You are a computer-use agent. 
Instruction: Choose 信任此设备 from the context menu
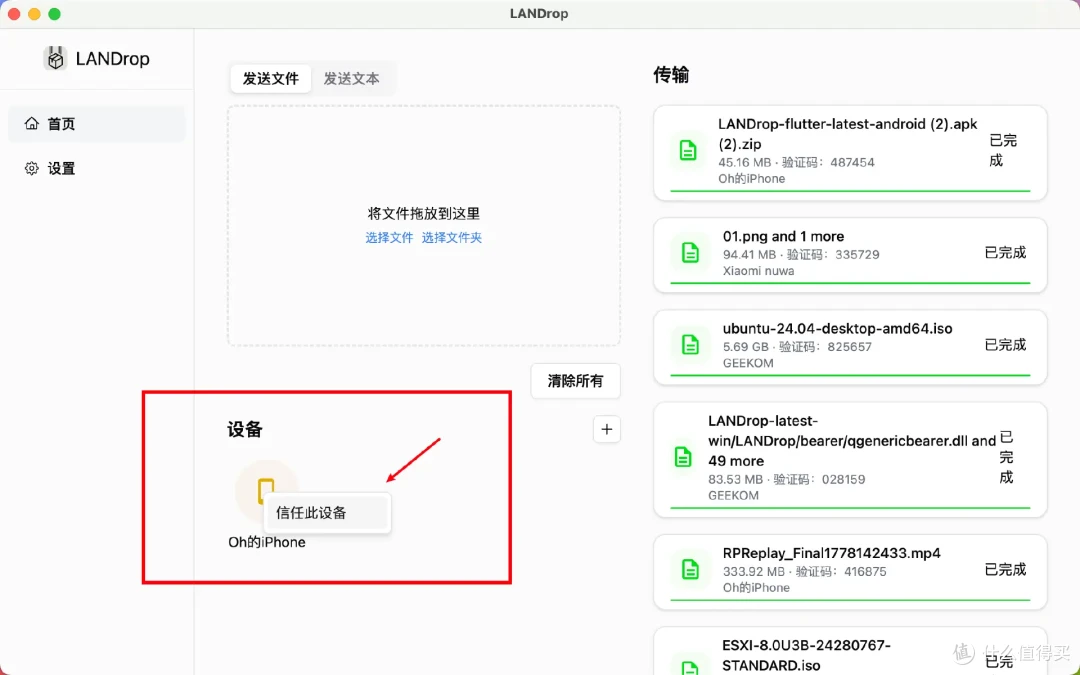(x=327, y=512)
